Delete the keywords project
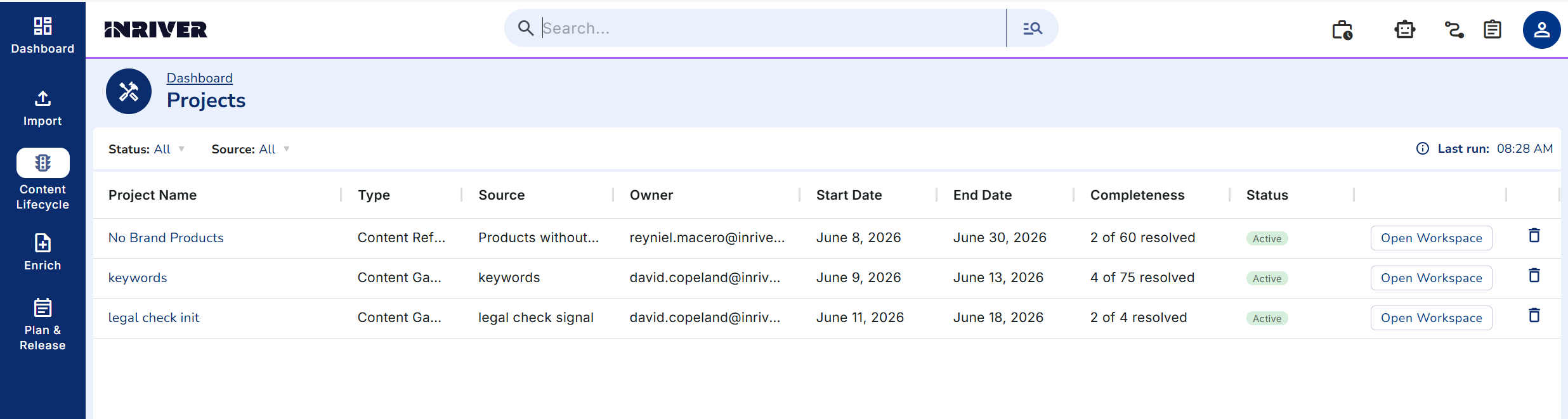 [x=1534, y=275]
